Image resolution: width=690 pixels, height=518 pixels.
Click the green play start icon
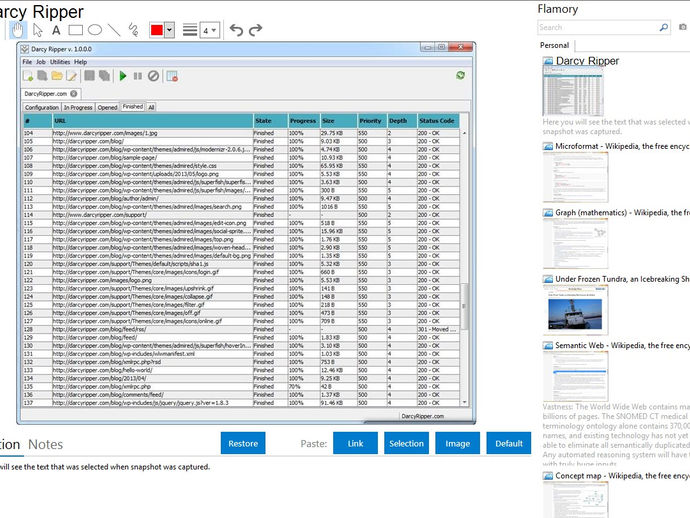click(x=123, y=76)
